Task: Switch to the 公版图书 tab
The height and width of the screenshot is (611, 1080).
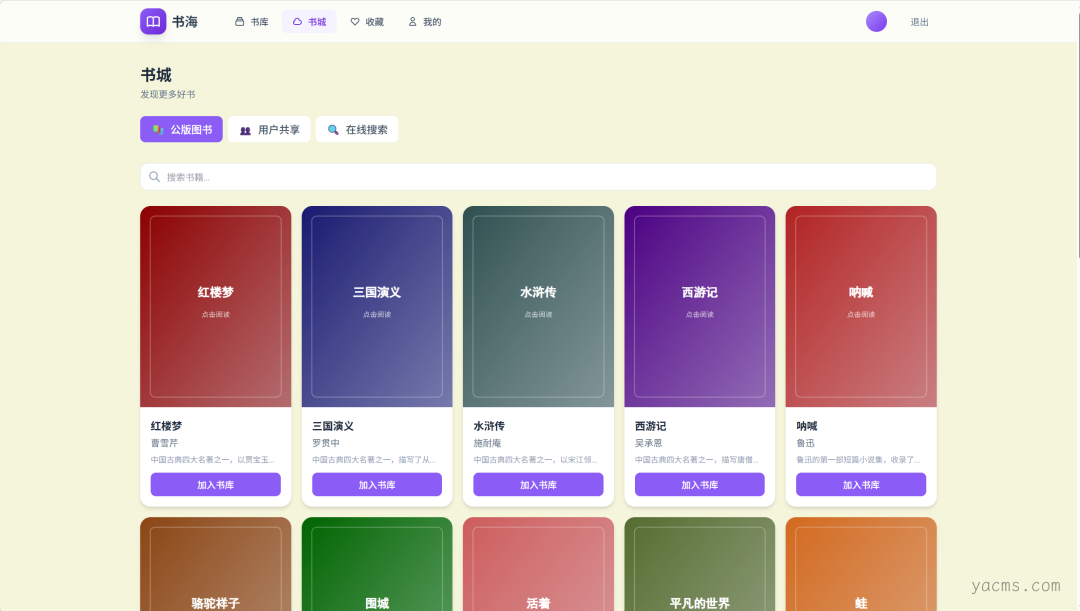Action: [181, 130]
